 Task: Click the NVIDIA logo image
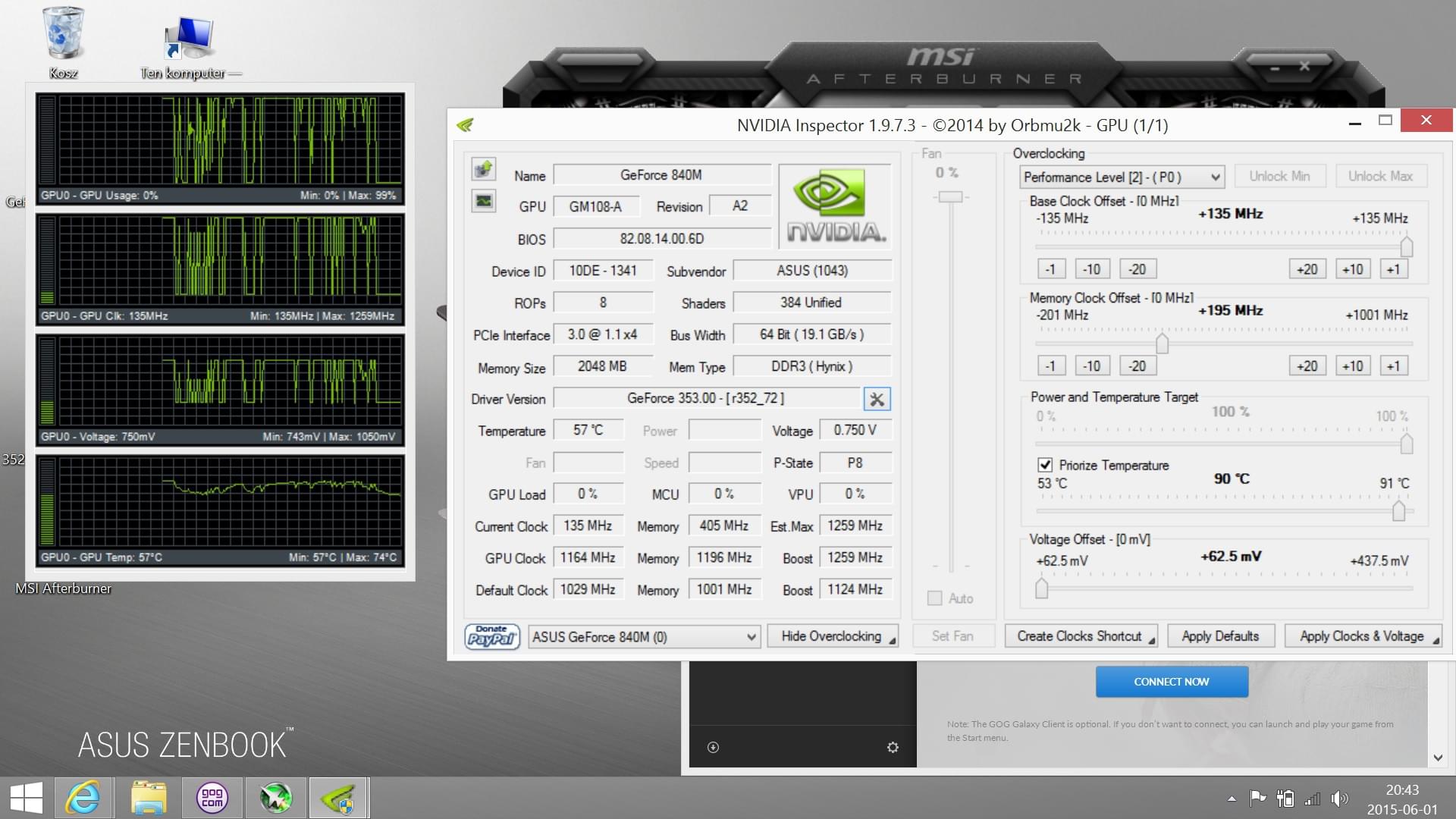coord(835,206)
